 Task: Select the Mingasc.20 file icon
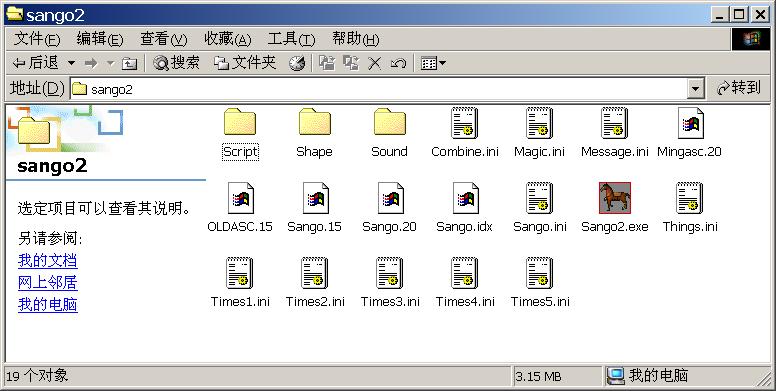coord(690,123)
